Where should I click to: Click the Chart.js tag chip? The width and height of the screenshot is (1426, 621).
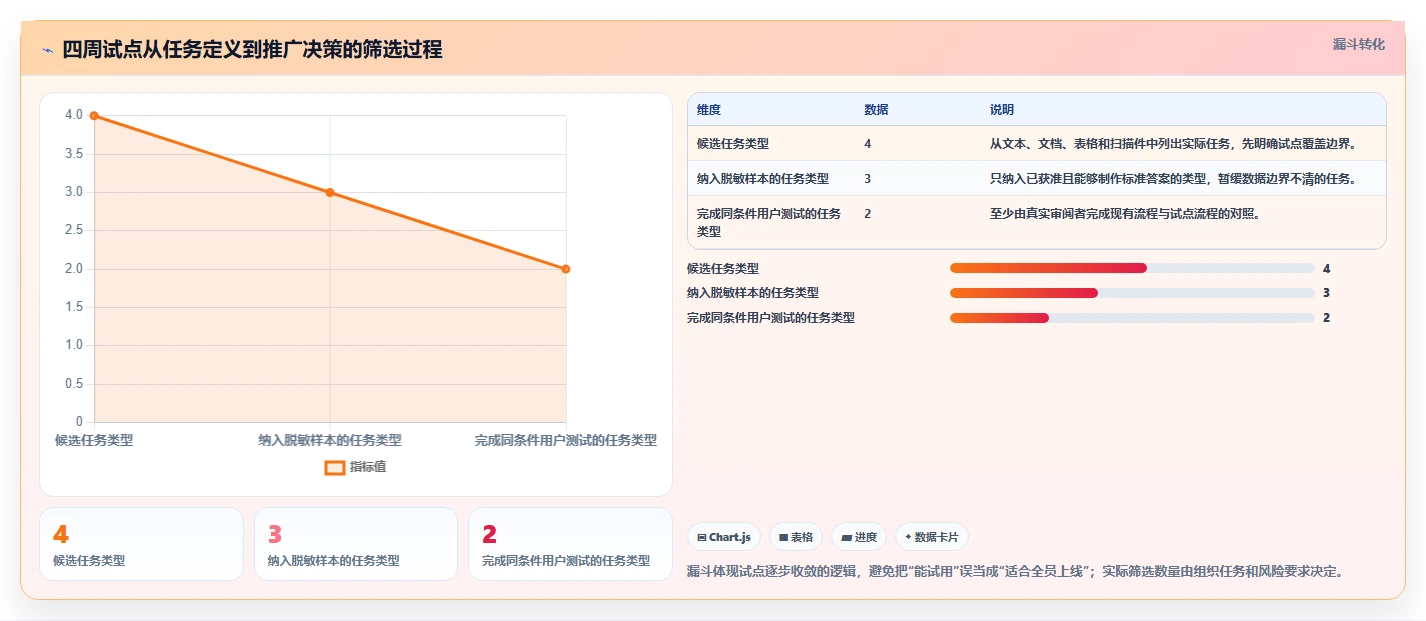click(724, 537)
